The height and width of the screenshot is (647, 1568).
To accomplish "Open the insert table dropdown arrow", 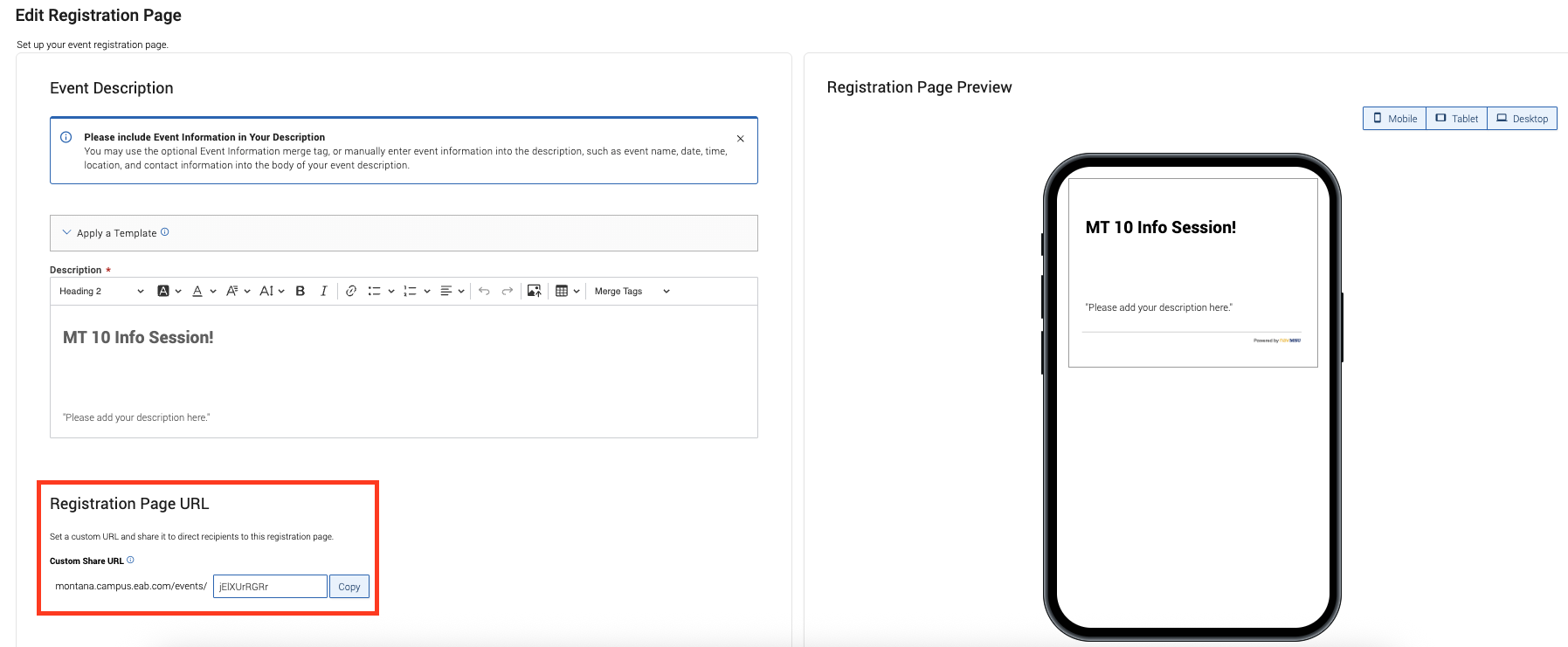I will [x=577, y=292].
